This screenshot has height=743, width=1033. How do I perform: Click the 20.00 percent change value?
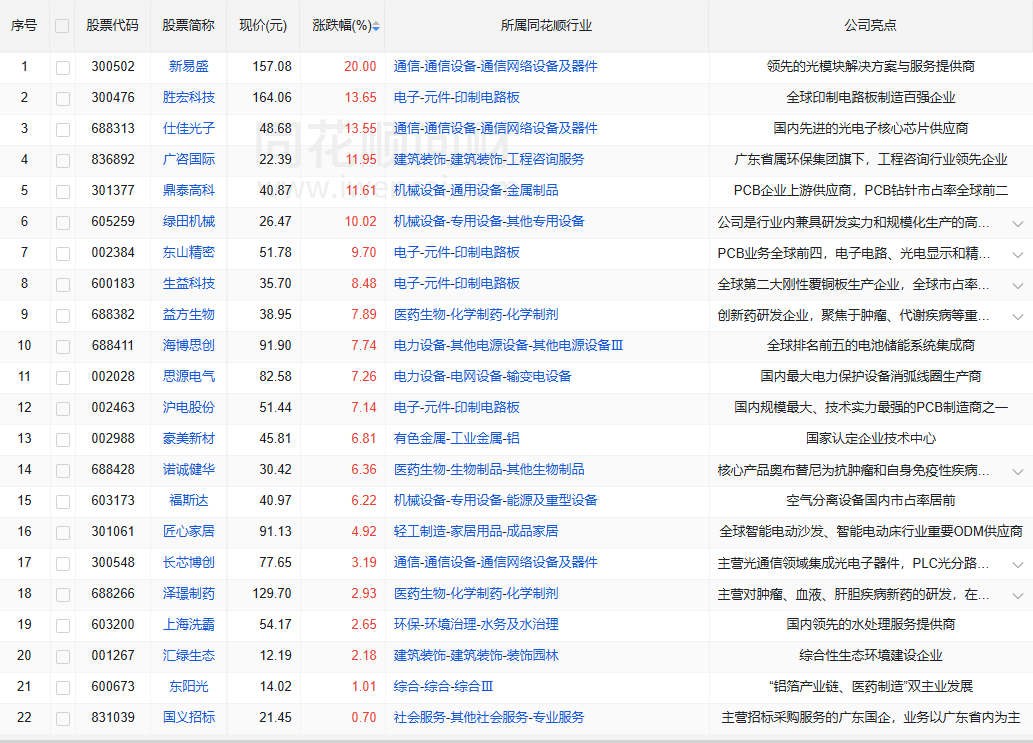click(360, 67)
